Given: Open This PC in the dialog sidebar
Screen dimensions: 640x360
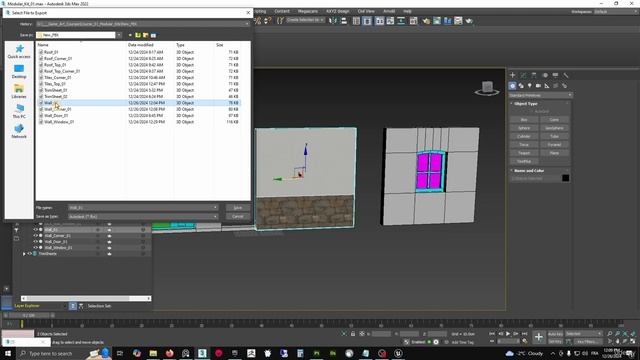Looking at the screenshot, I should pyautogui.click(x=19, y=111).
